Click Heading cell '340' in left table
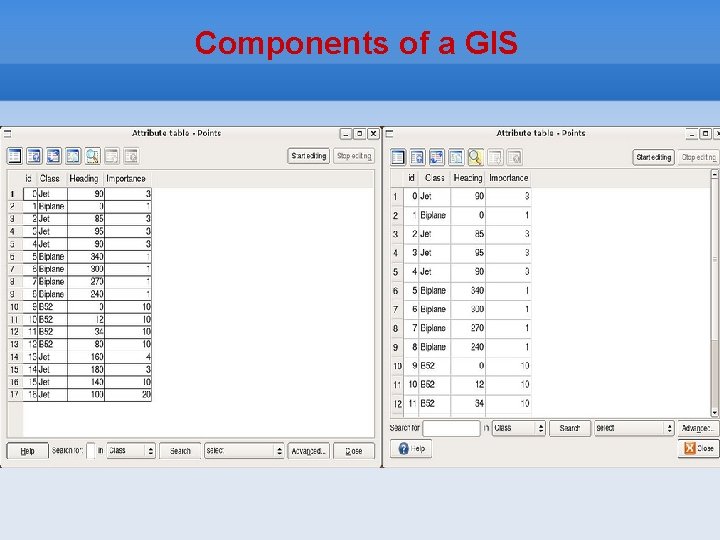The image size is (720, 540). coord(86,257)
